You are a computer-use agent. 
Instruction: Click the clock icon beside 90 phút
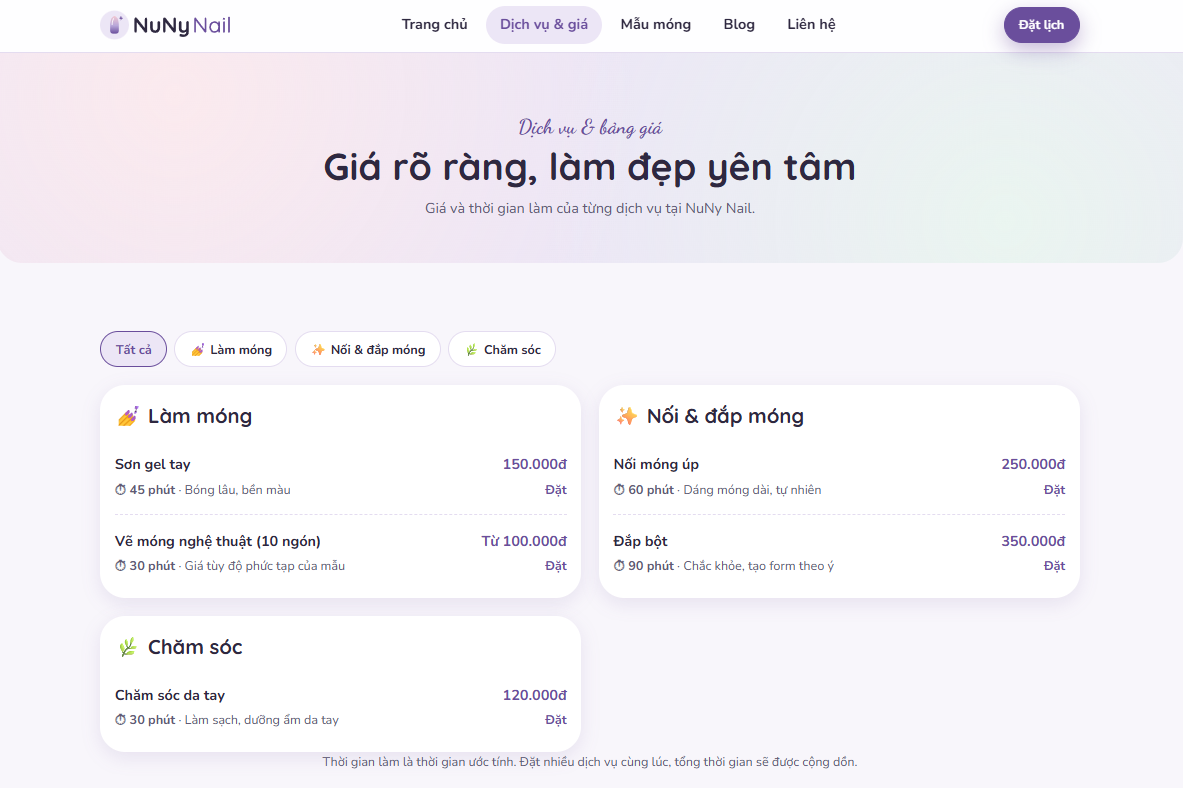[619, 566]
